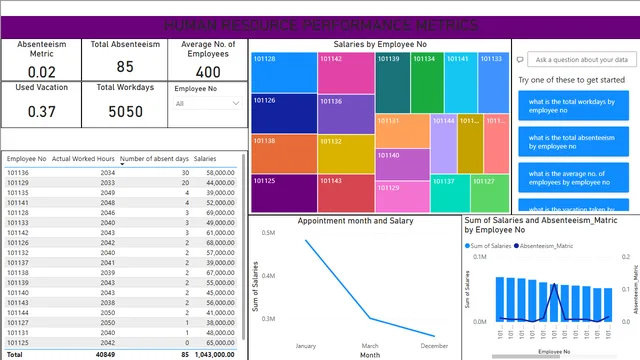Select the dark blue treemap tile 101126
The width and height of the screenshot is (640, 360).
284,113
